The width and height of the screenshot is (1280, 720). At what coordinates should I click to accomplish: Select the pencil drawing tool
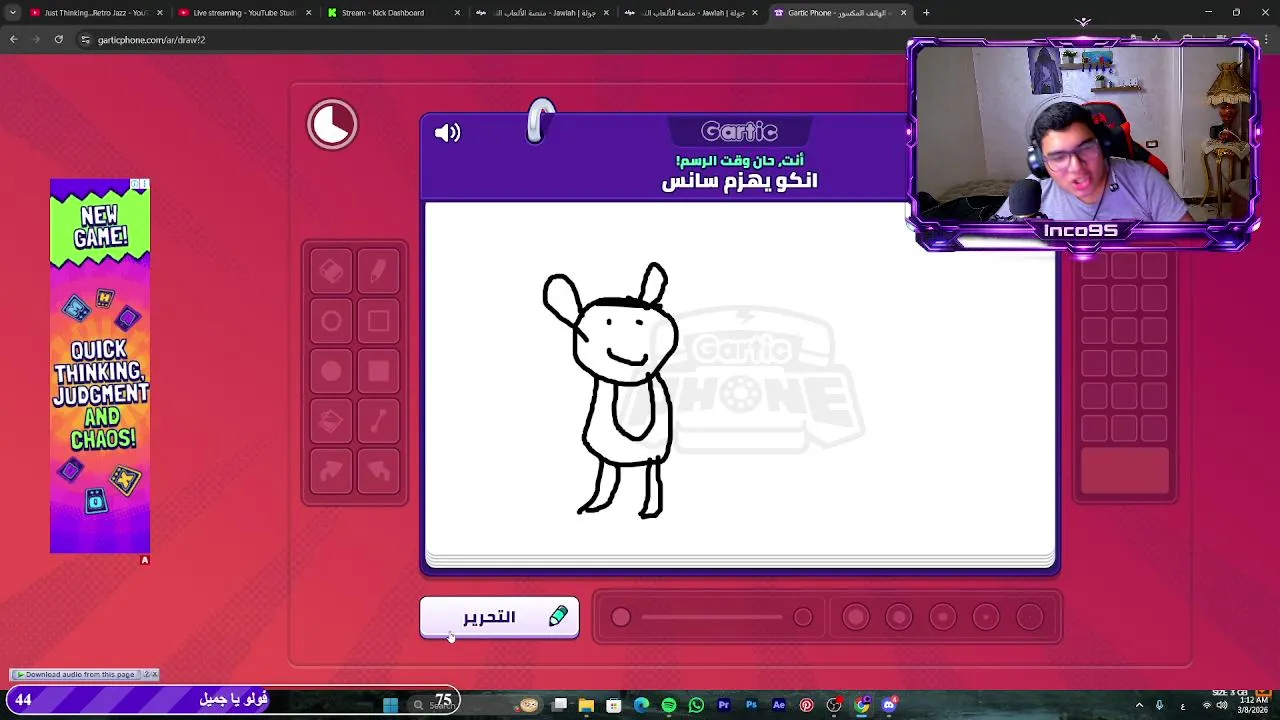(379, 272)
